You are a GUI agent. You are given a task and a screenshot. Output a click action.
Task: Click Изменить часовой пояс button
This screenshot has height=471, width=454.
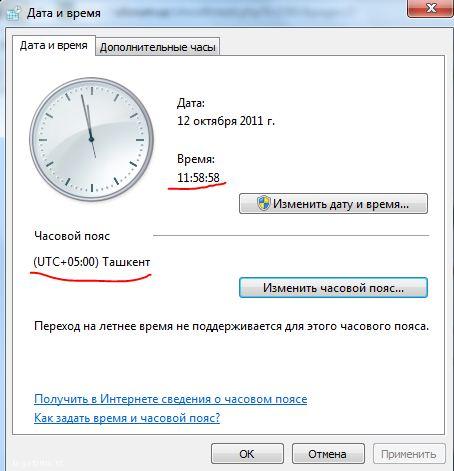333,287
